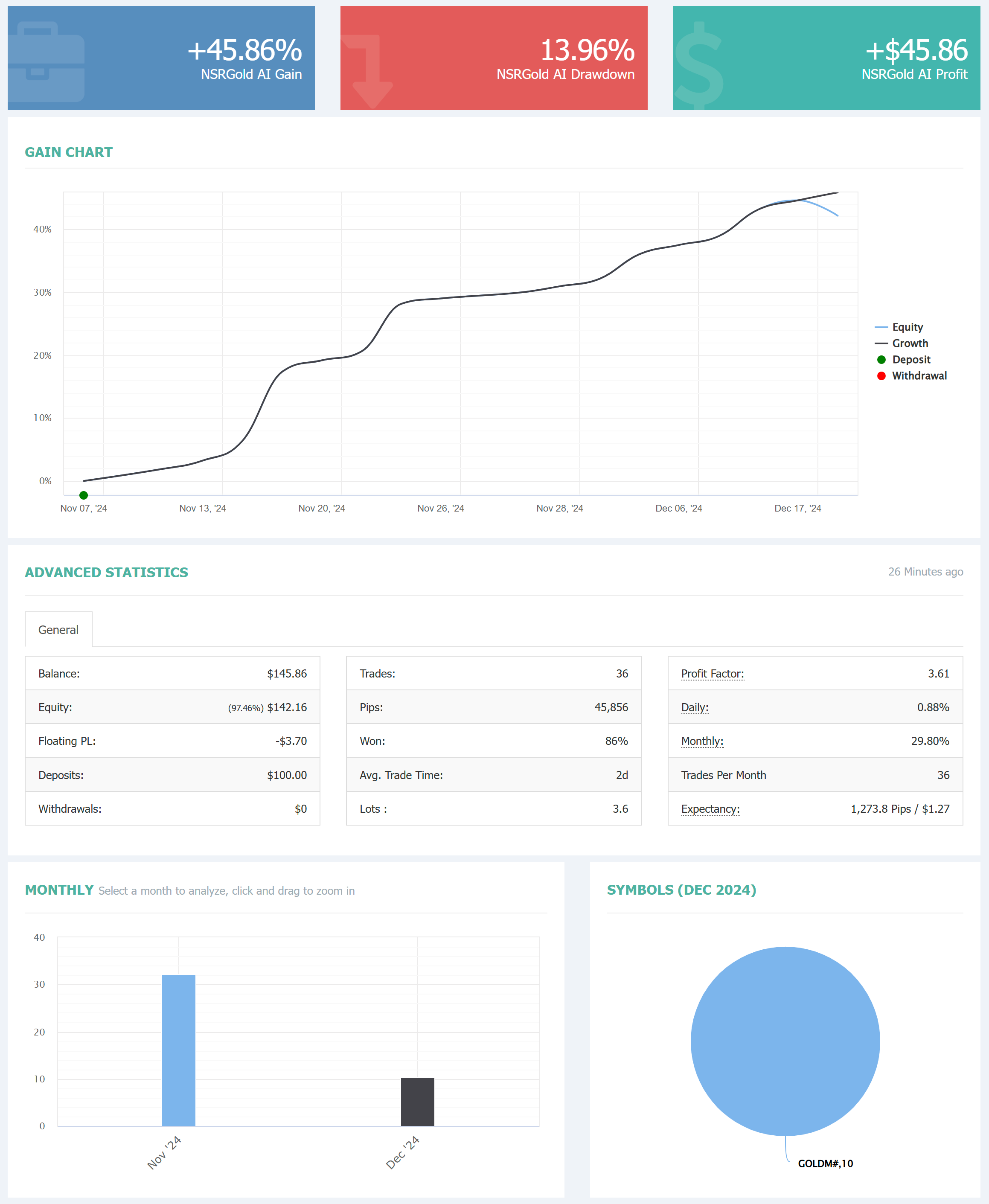Click the Daily return help label
This screenshot has width=989, height=1204.
click(x=695, y=707)
